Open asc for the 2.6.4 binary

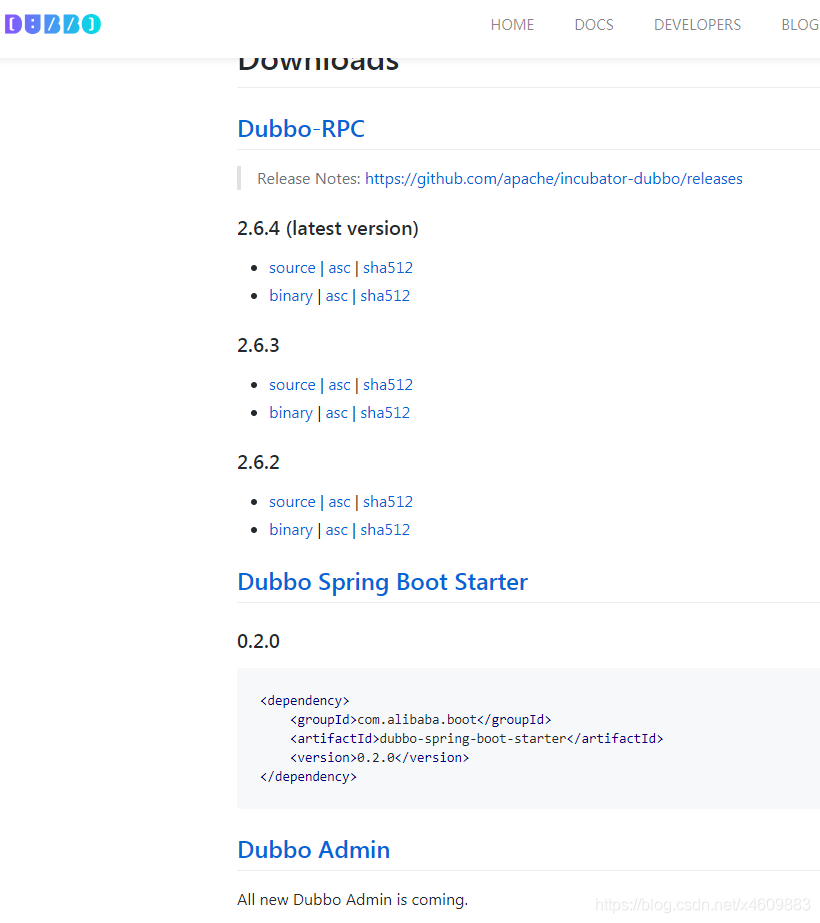(x=337, y=296)
